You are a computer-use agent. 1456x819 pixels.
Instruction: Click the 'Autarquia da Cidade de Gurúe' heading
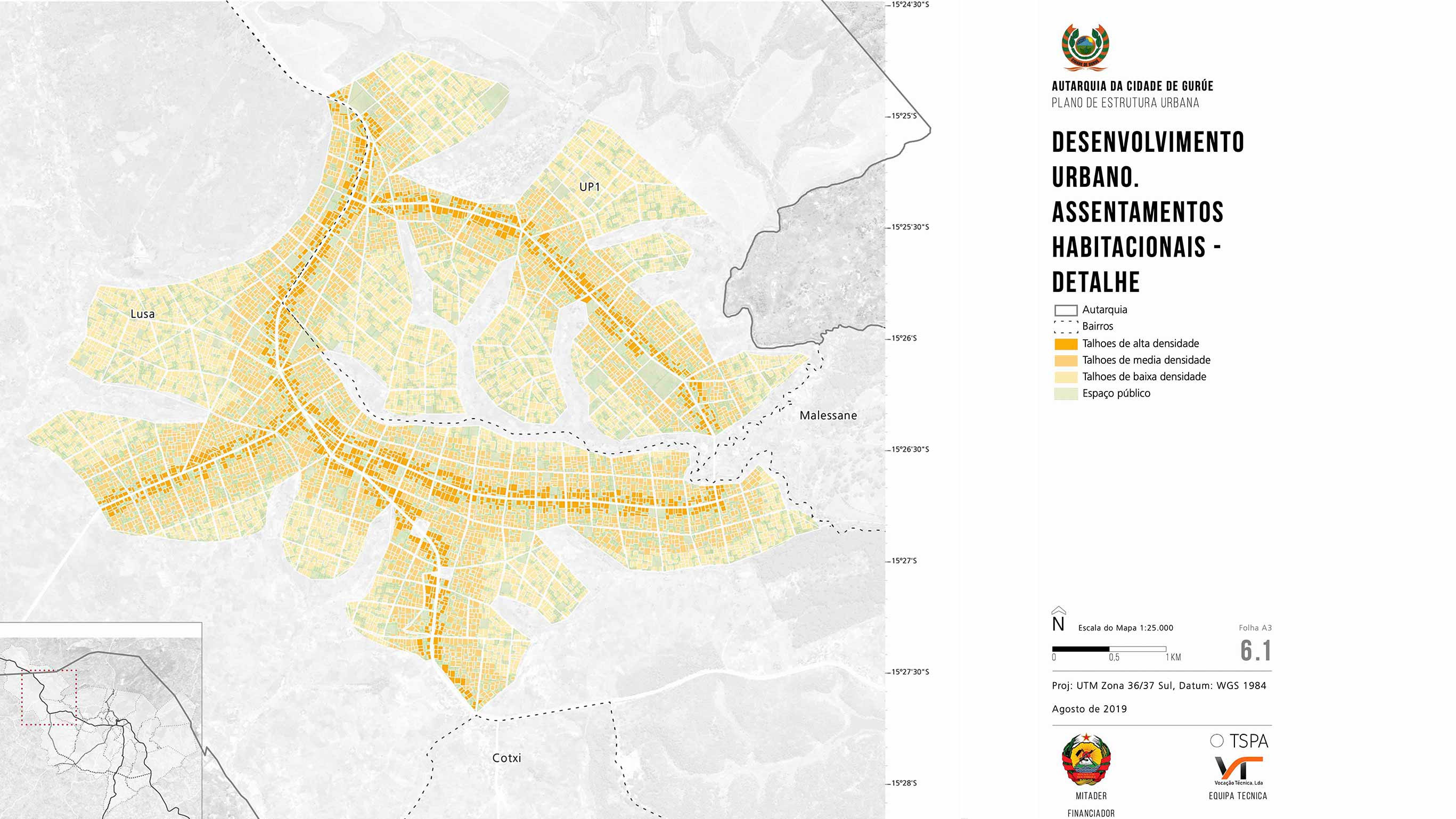click(x=1132, y=86)
